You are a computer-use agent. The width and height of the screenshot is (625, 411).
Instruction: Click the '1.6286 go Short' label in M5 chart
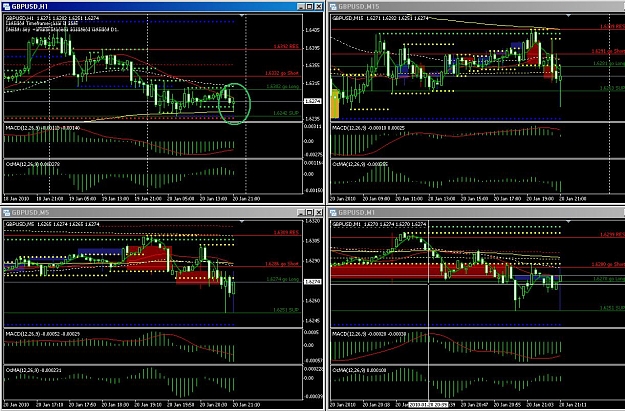click(282, 264)
